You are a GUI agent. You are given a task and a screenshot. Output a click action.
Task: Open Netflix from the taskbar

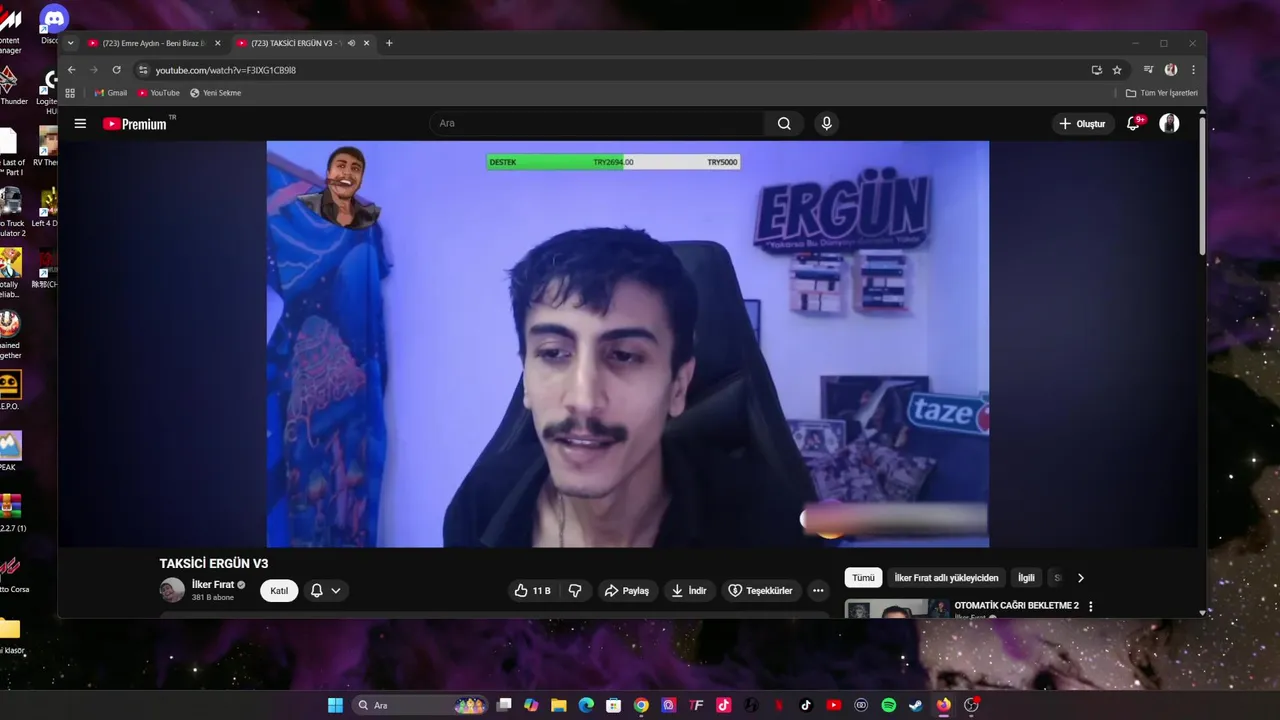coord(779,705)
